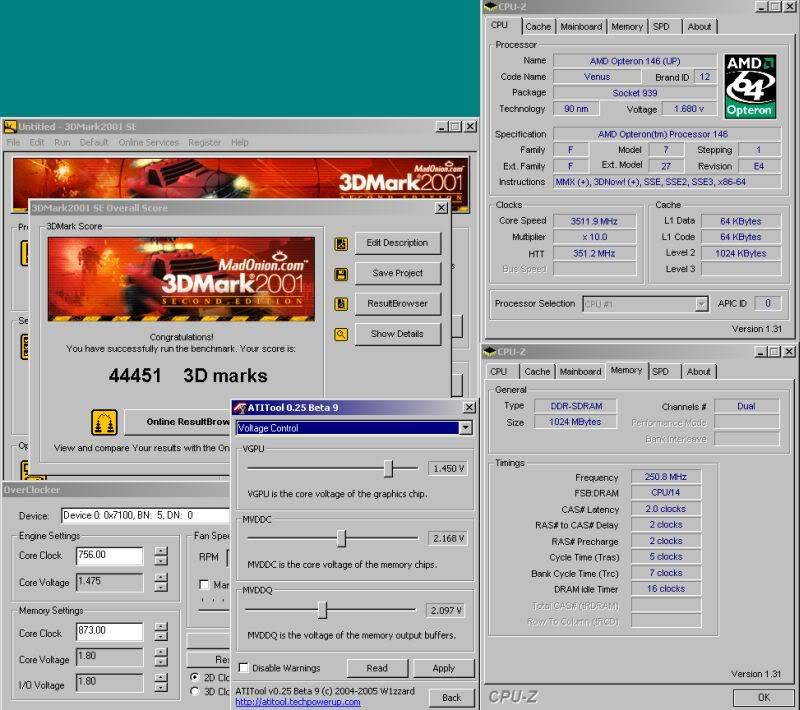Screen dimensions: 800x710
Task: Click the MVDDQ voltage slider handle
Action: tap(322, 610)
